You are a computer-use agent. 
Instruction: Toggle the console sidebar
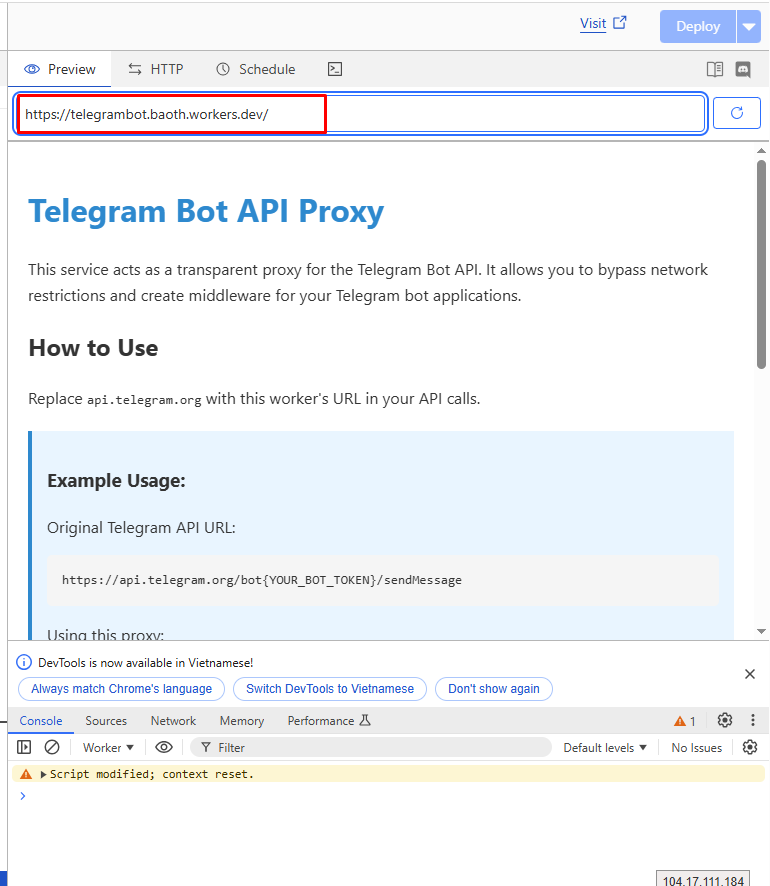tap(24, 747)
